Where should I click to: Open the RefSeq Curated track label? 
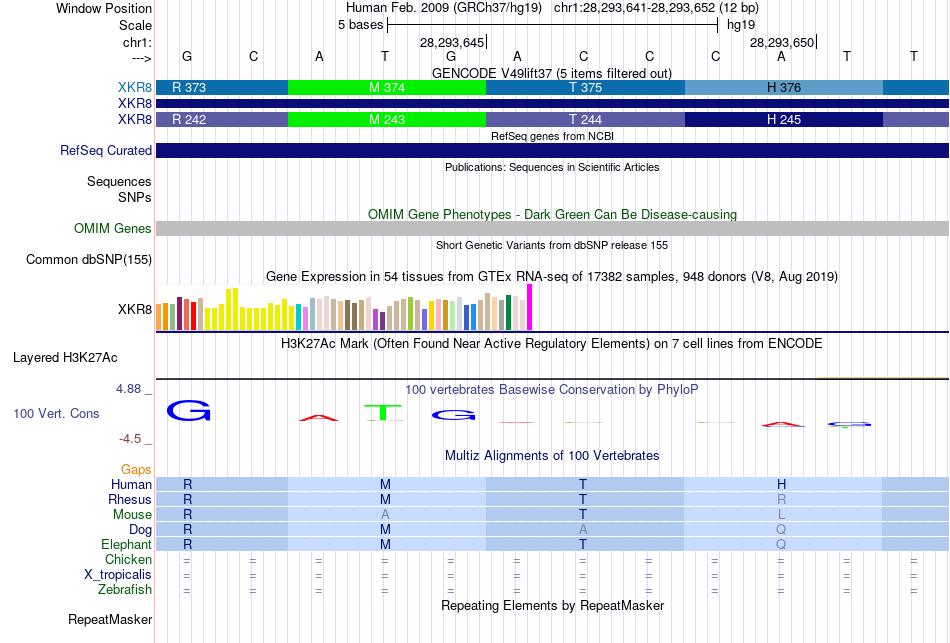tap(105, 150)
